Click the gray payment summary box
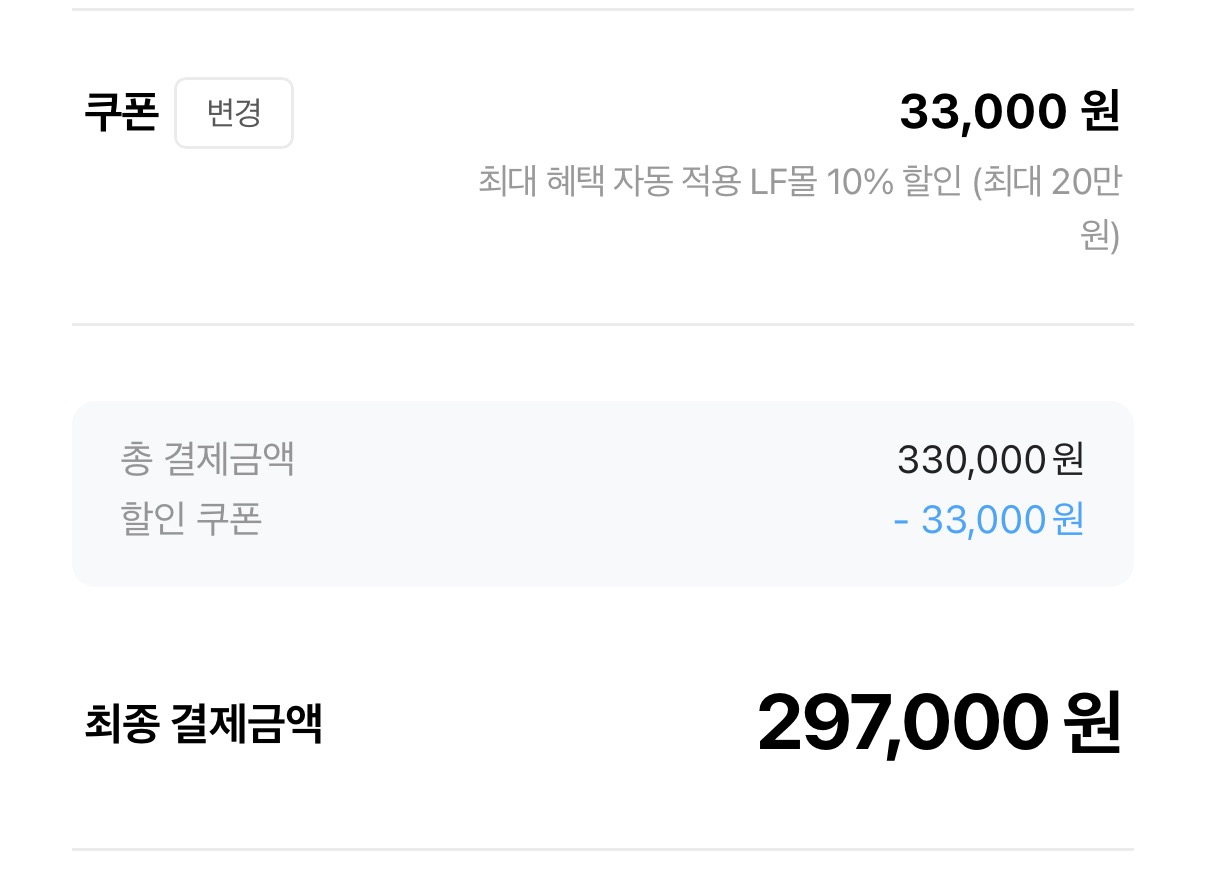This screenshot has height=879, width=1206. pos(603,493)
